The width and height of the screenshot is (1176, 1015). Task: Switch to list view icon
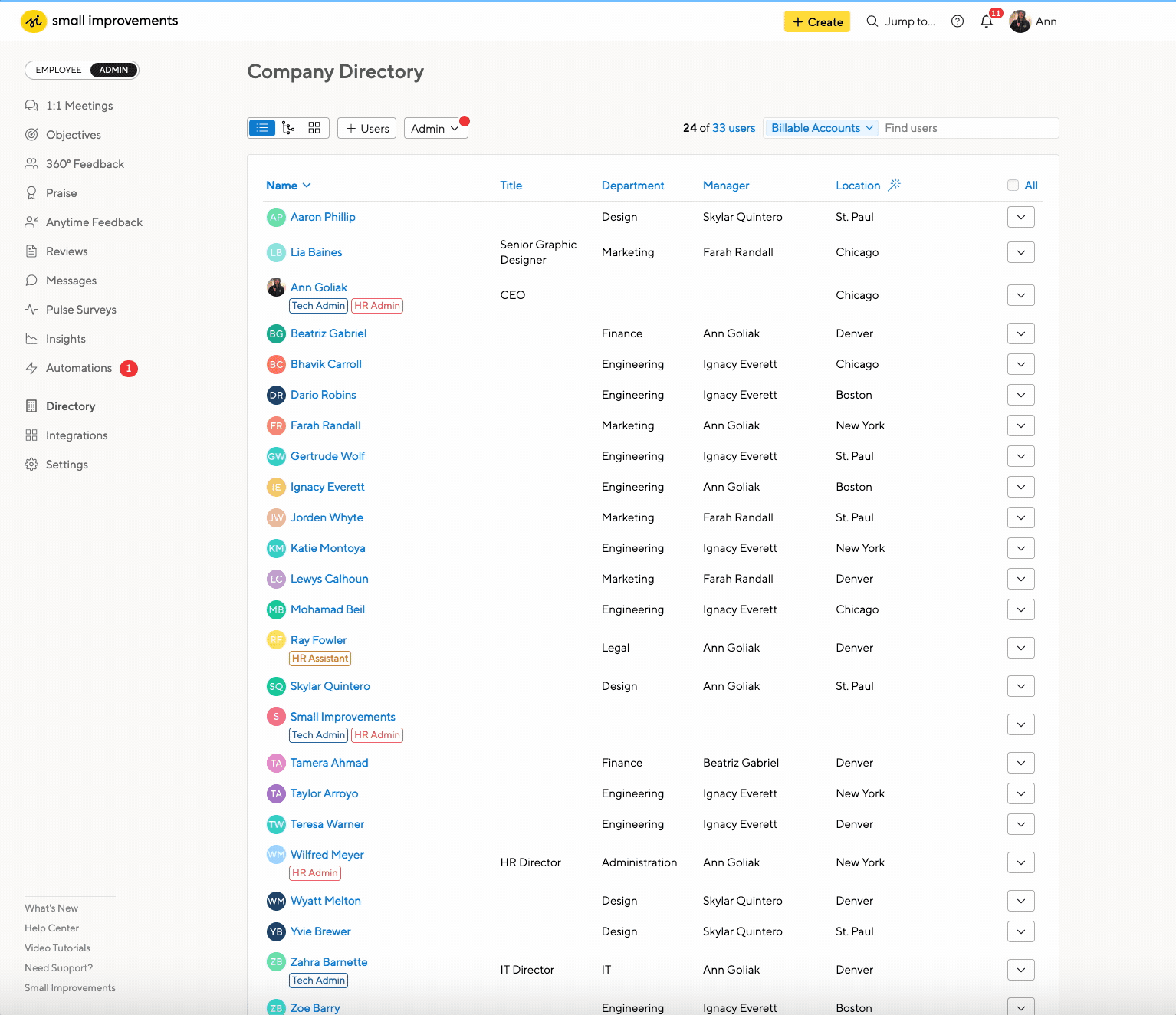(262, 128)
